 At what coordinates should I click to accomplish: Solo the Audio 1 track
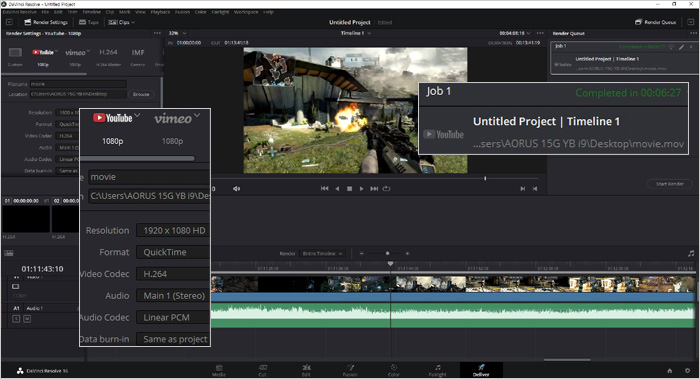[x=16, y=319]
